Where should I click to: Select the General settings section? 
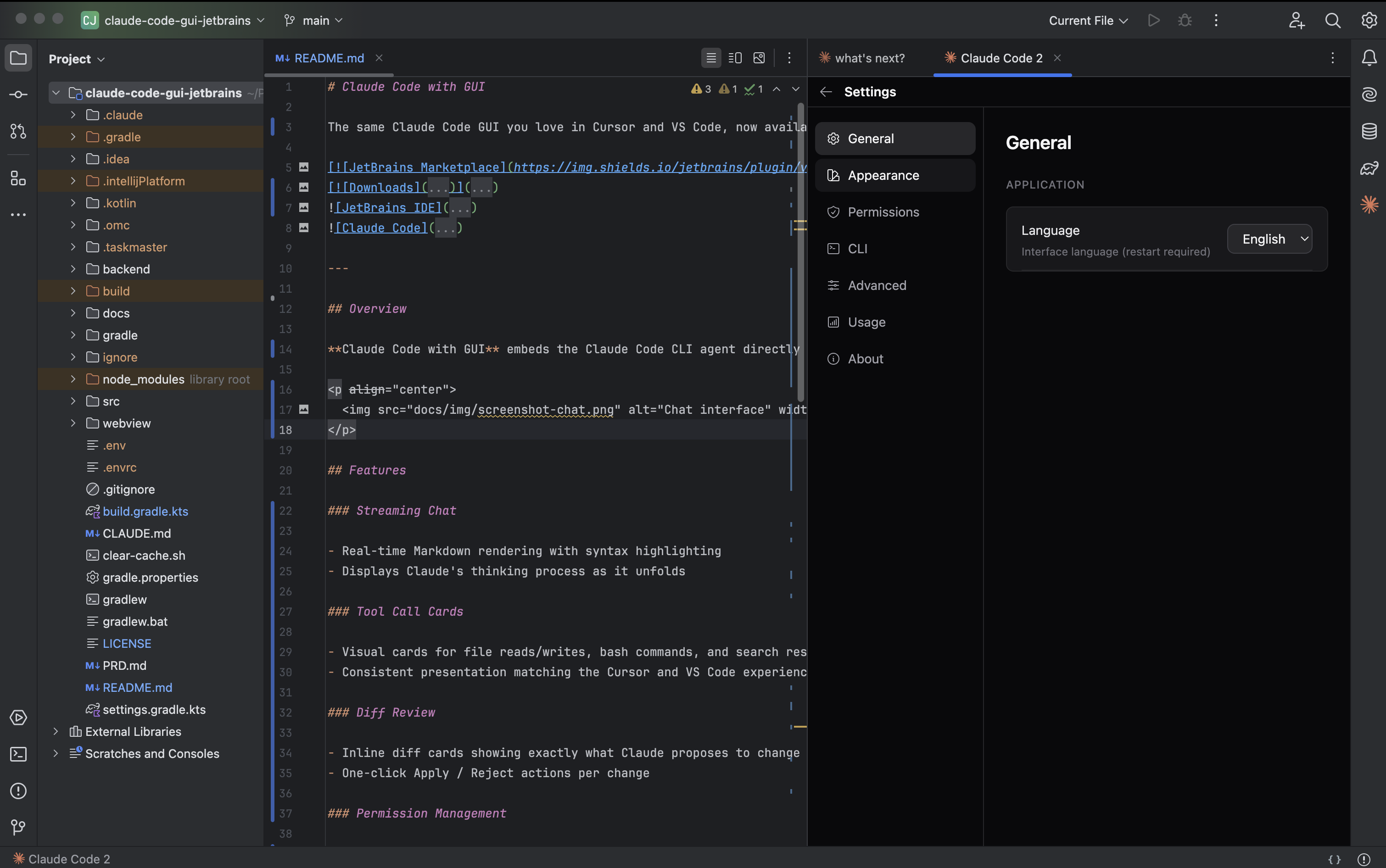[x=894, y=139]
